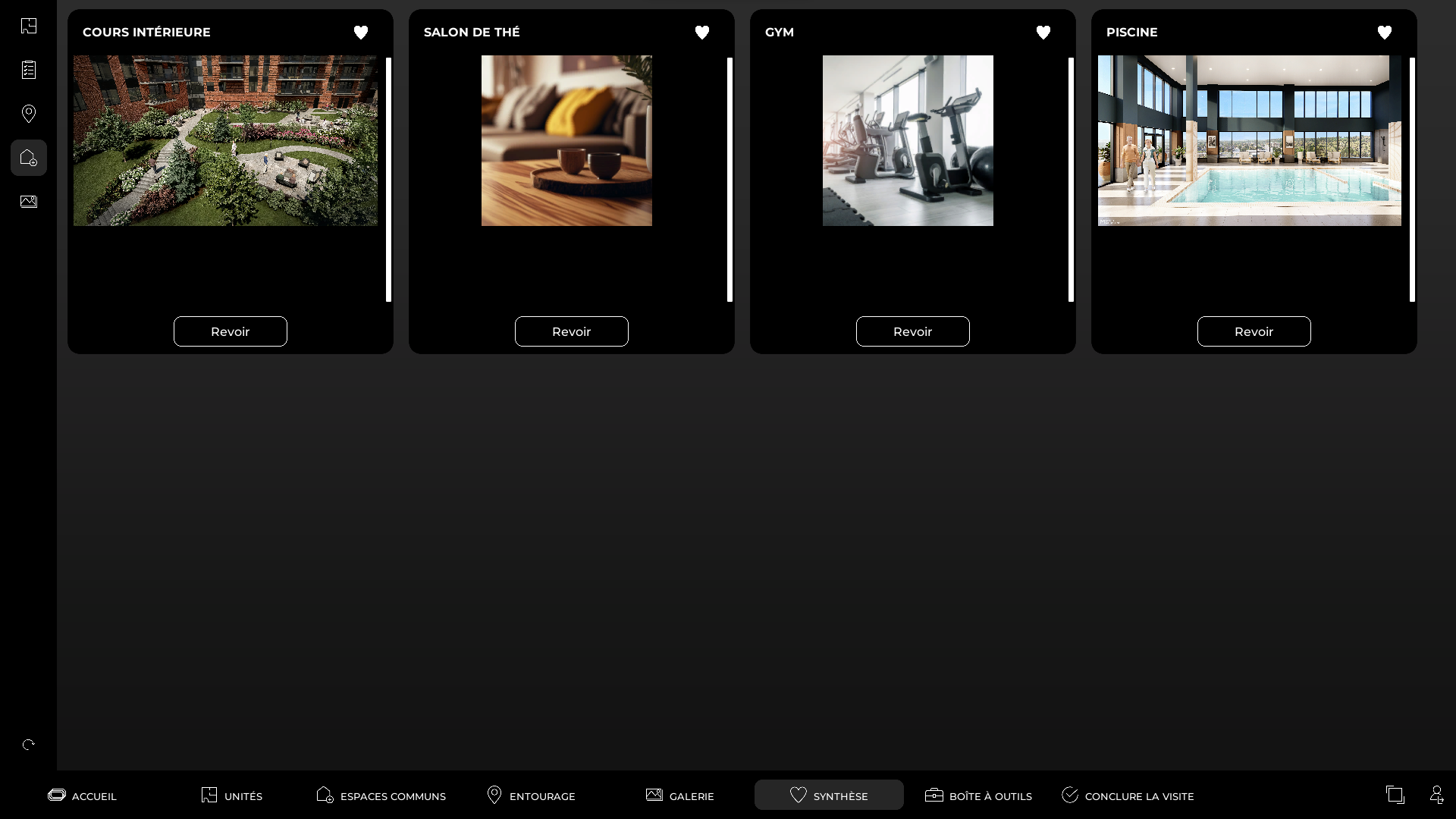The width and height of the screenshot is (1456, 819).
Task: Open Espaces Communs in bottom navigation
Action: 381,795
